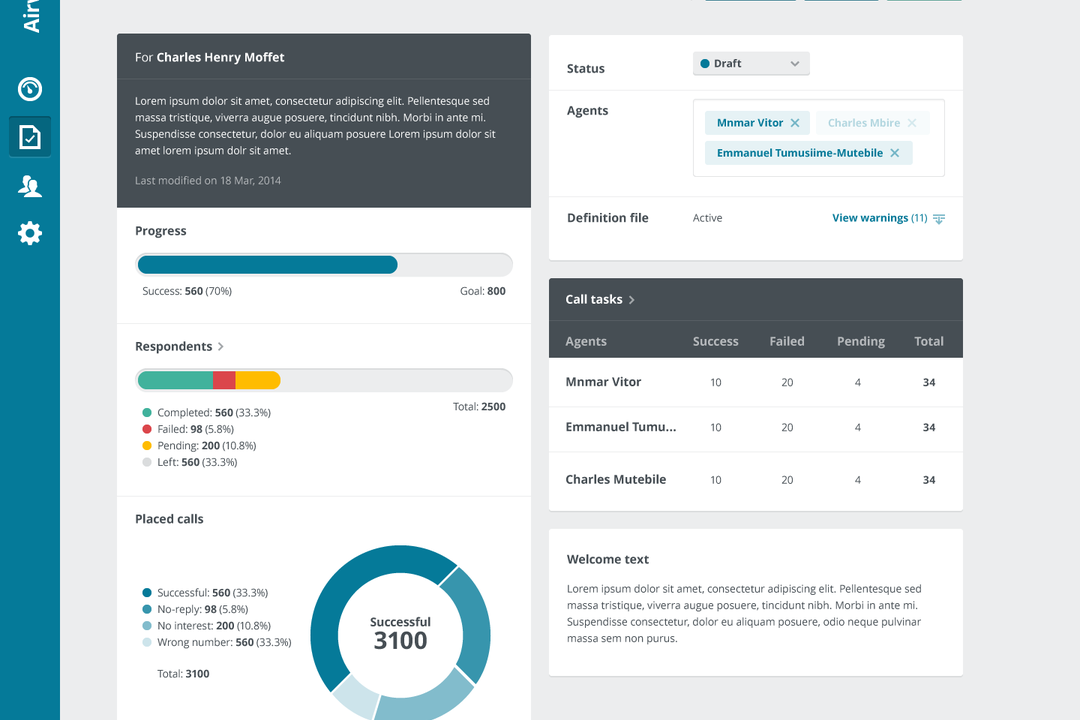The image size is (1080, 720).
Task: Click the No interest legend dot
Action: 147,626
